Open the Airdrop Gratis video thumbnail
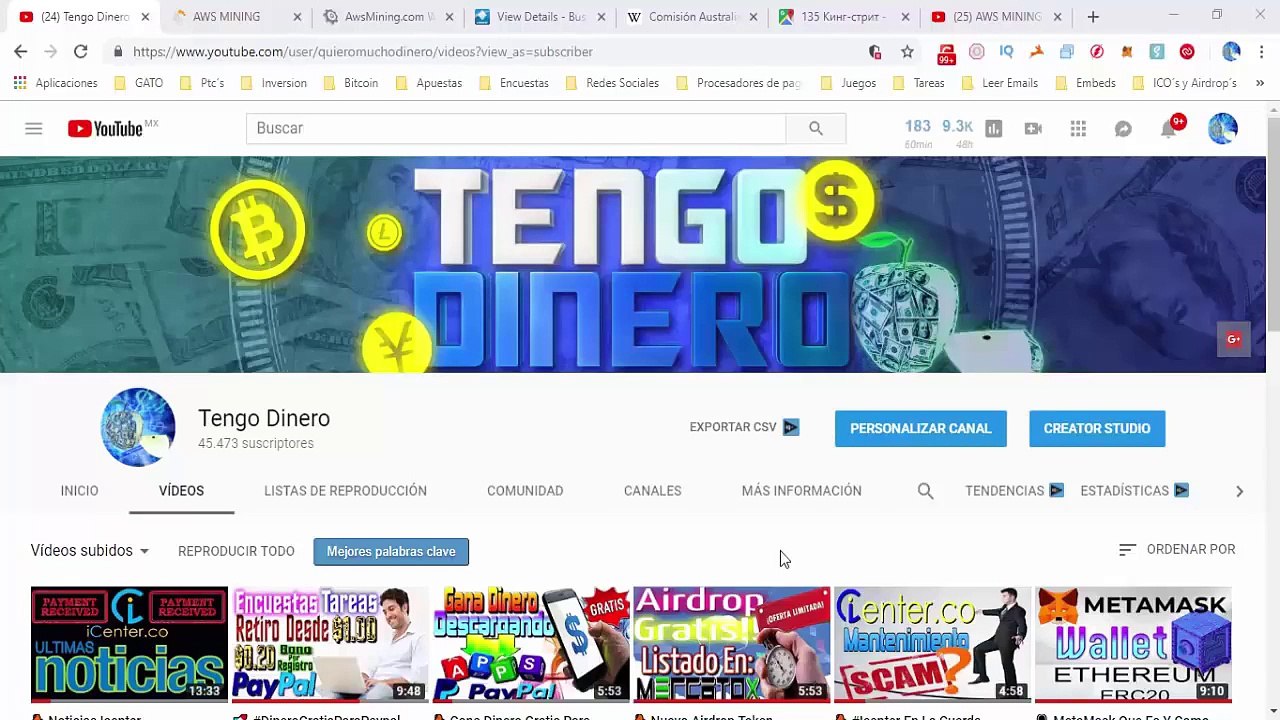 point(732,644)
